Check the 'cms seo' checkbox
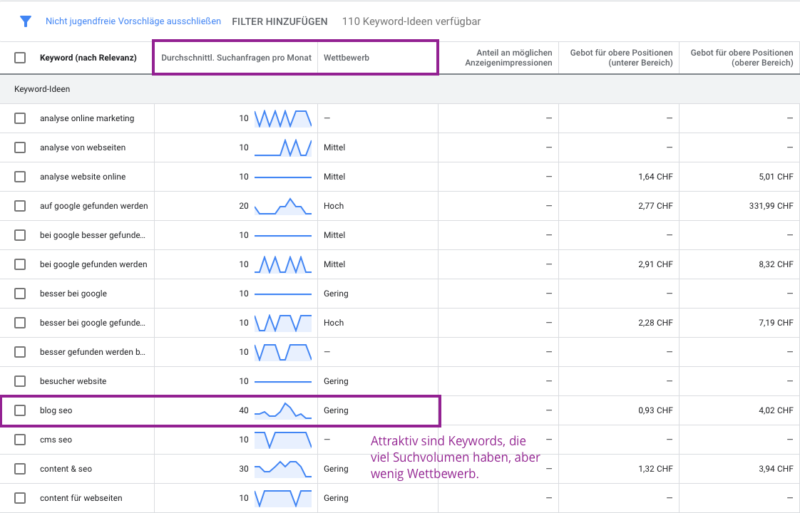Screen dimensions: 800x513 (x=20, y=439)
